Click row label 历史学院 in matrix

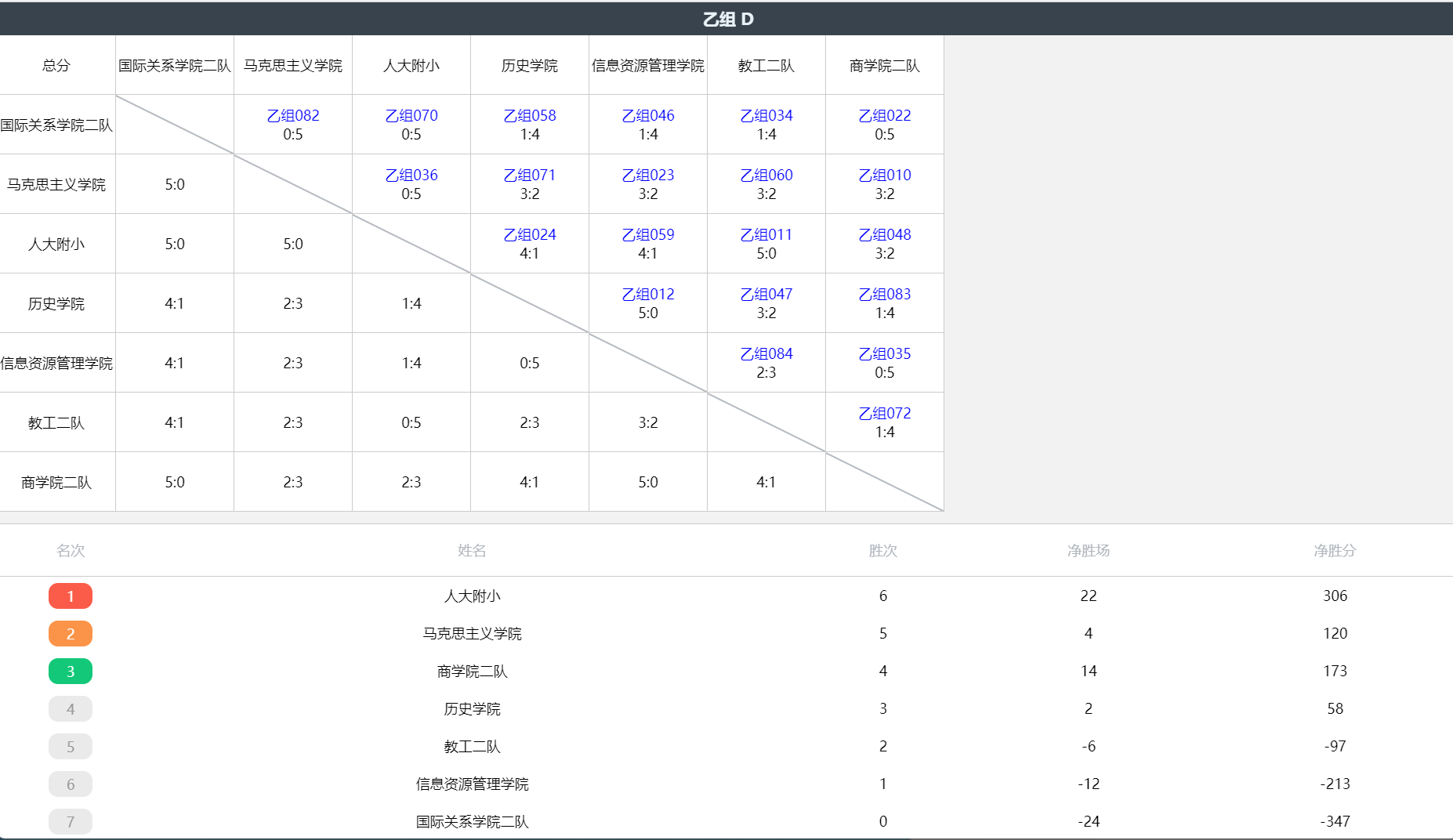tap(56, 303)
